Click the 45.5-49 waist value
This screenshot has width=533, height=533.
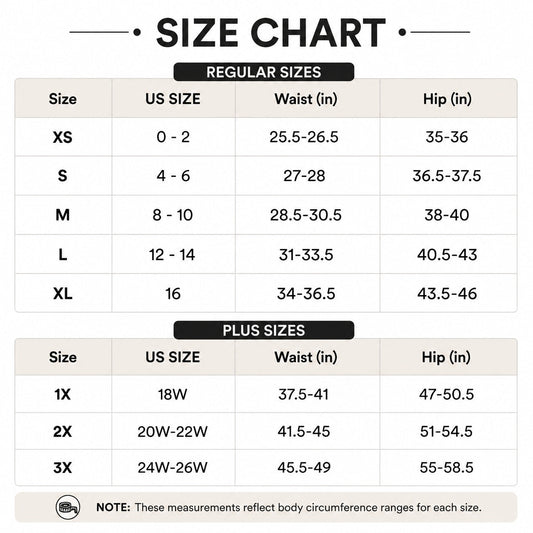(304, 467)
